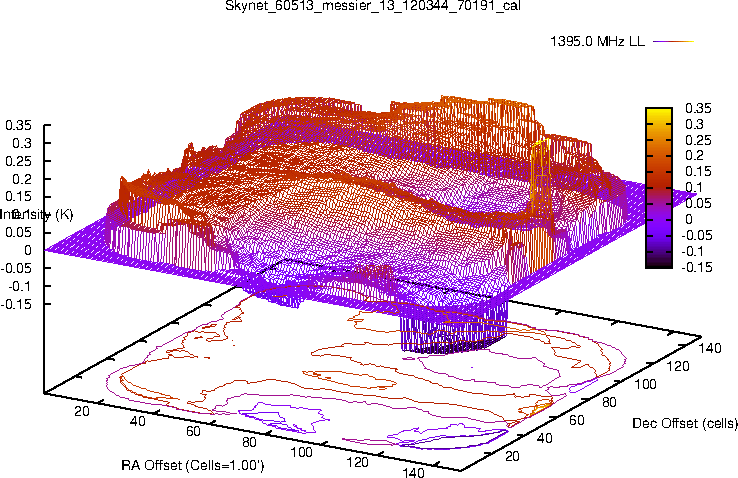Select the 0.3 label on the color bar
The image size is (738, 478).
[x=694, y=124]
